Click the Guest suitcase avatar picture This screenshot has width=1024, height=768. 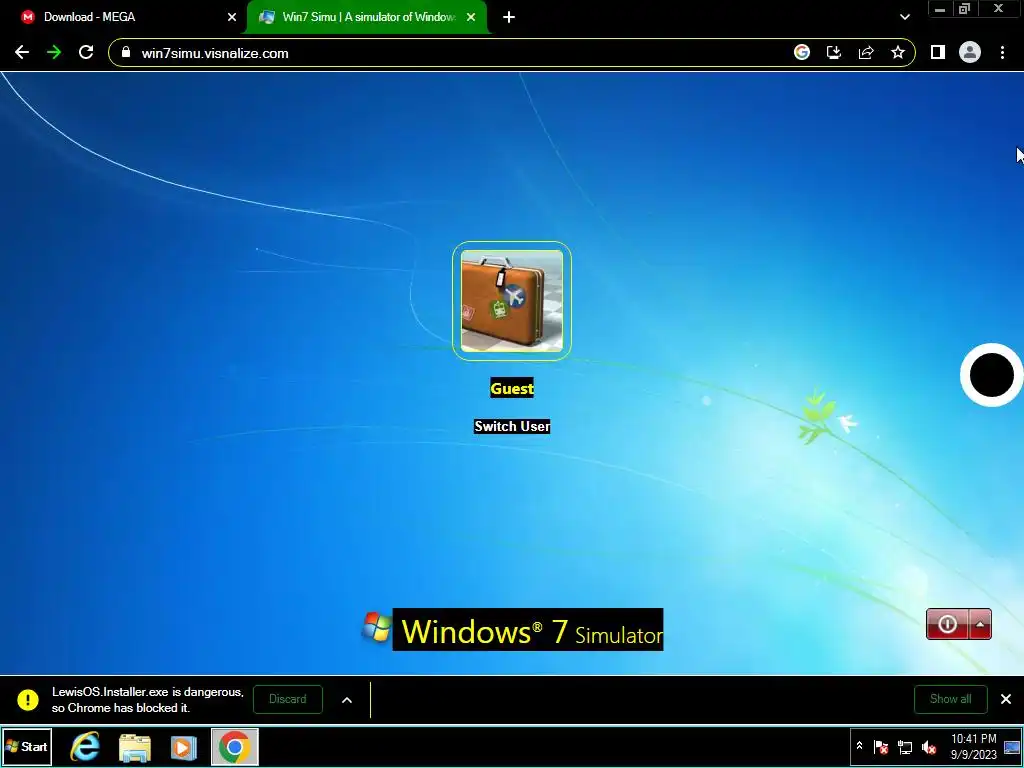pyautogui.click(x=512, y=301)
